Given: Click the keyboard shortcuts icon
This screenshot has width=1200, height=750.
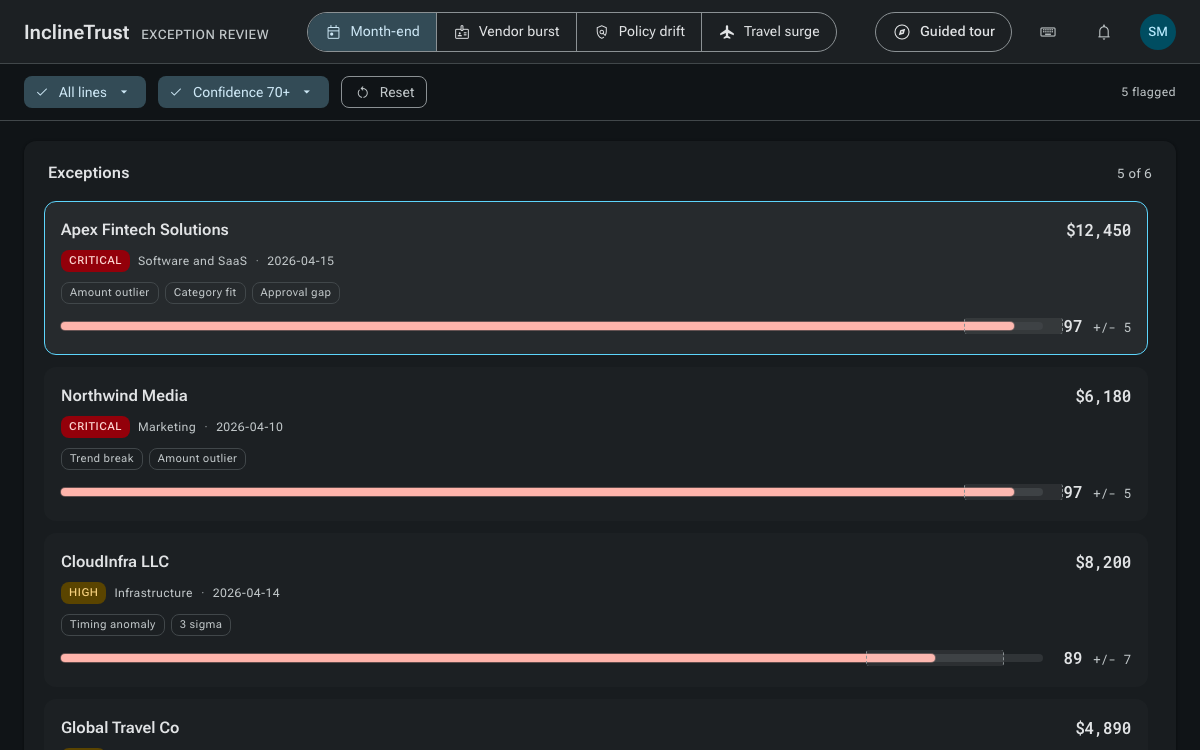Looking at the screenshot, I should click(1048, 32).
